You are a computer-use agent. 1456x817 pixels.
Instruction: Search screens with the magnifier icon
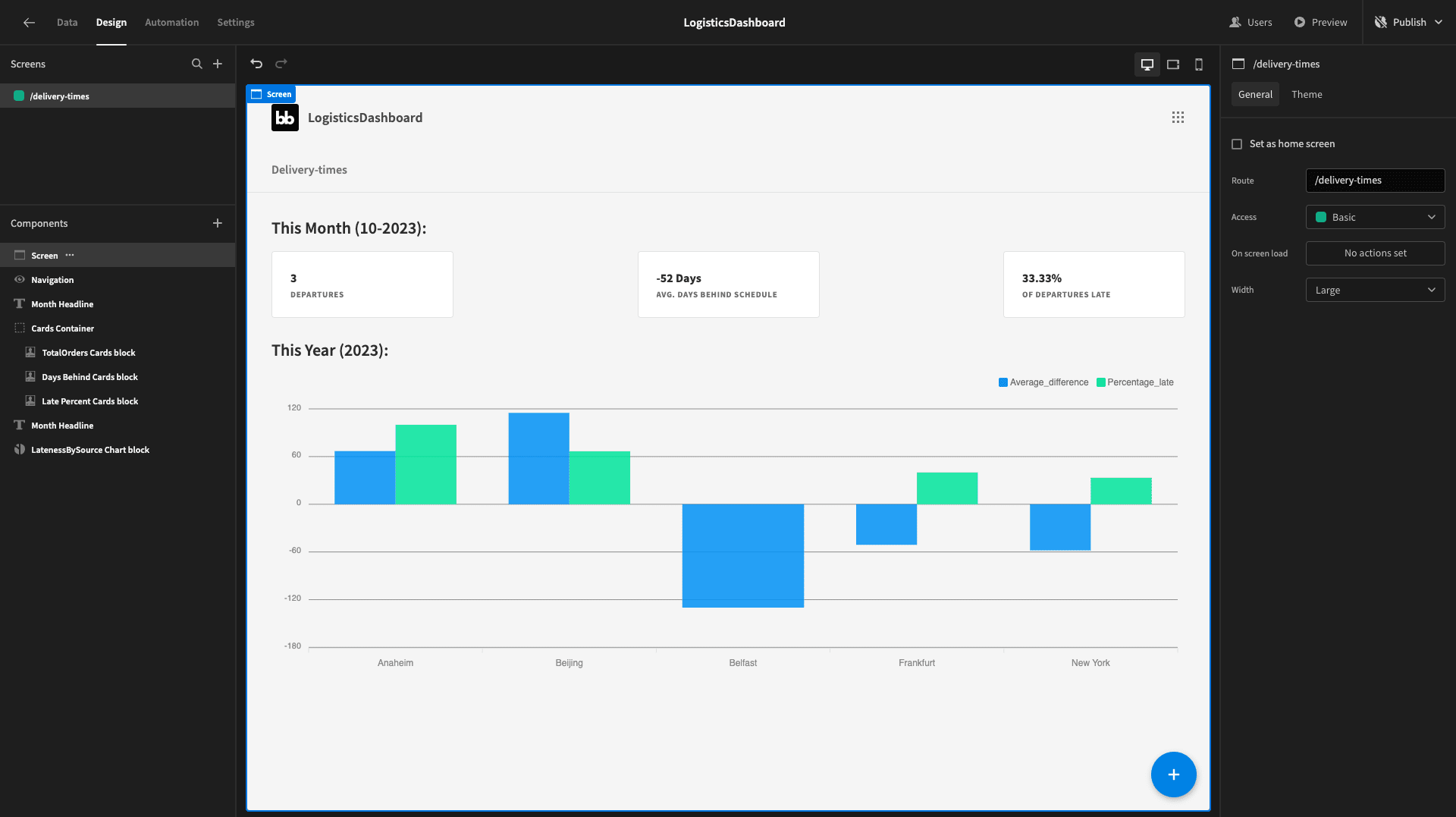pyautogui.click(x=197, y=64)
